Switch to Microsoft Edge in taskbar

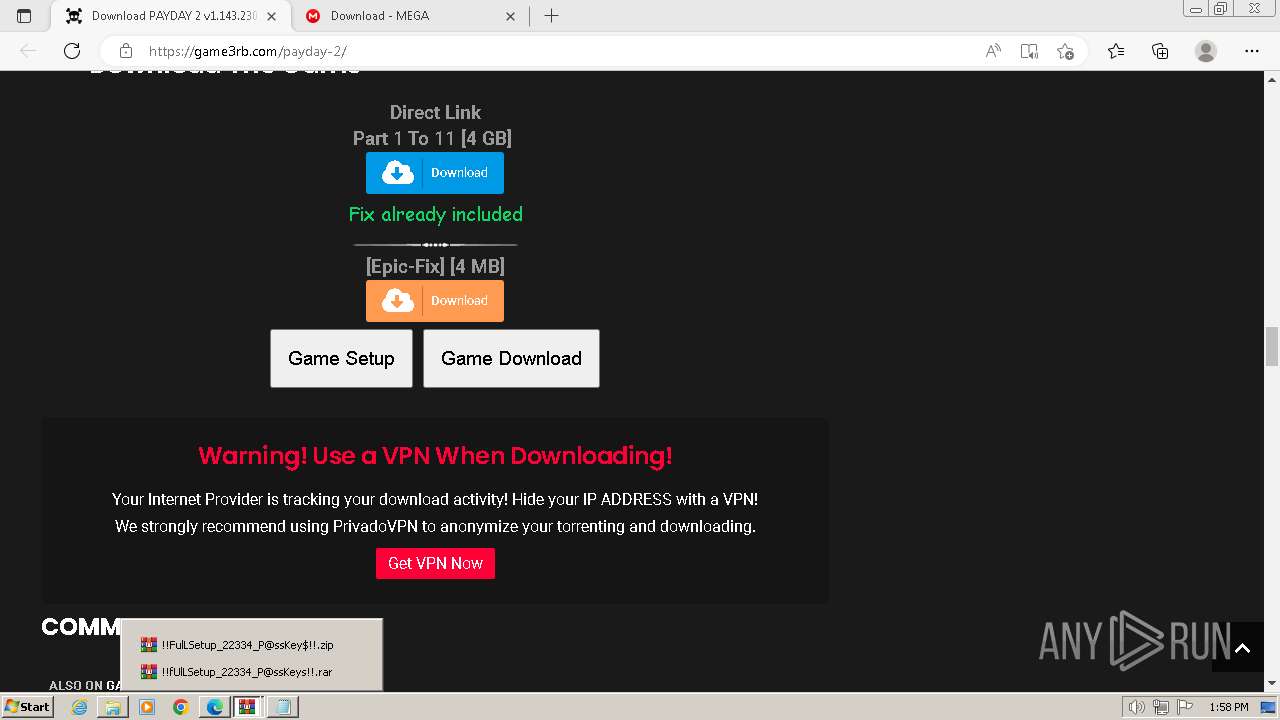tap(215, 707)
